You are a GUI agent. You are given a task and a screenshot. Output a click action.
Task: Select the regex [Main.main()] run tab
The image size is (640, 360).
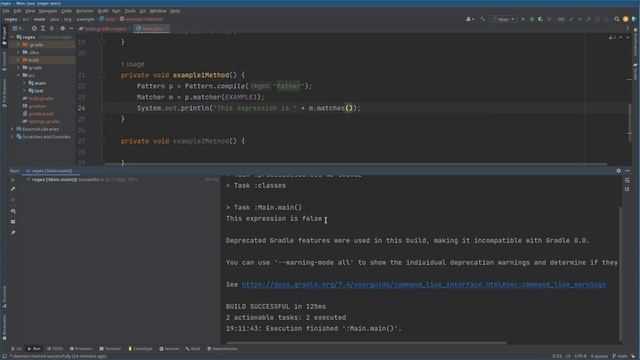(51, 171)
